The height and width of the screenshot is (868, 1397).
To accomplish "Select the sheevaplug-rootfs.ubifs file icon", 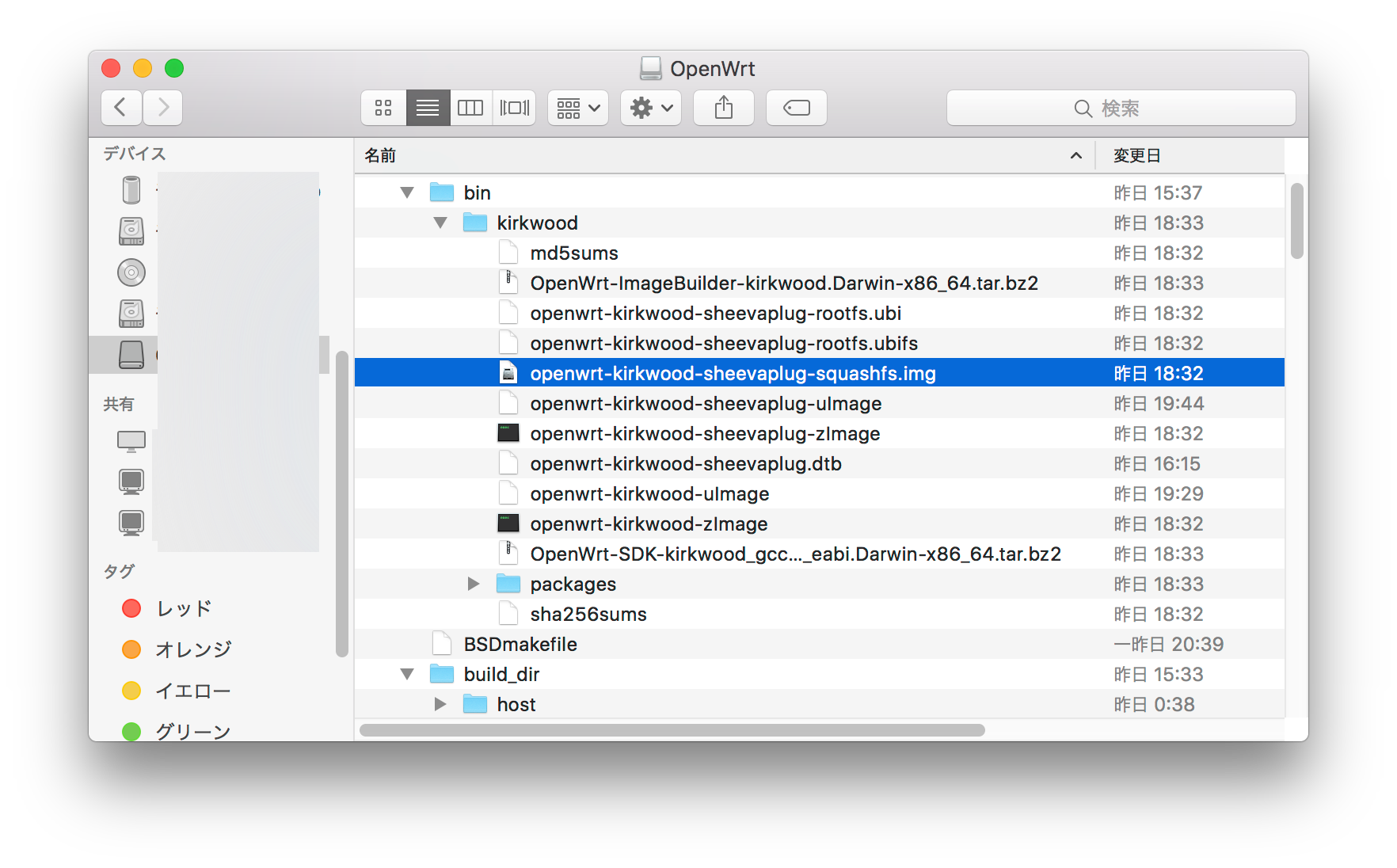I will pos(508,343).
